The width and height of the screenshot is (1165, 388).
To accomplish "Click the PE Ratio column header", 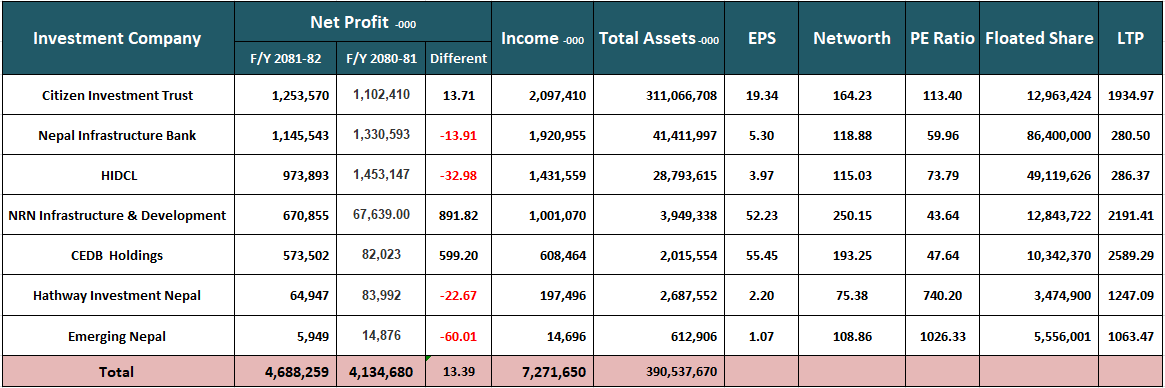I will pyautogui.click(x=942, y=38).
